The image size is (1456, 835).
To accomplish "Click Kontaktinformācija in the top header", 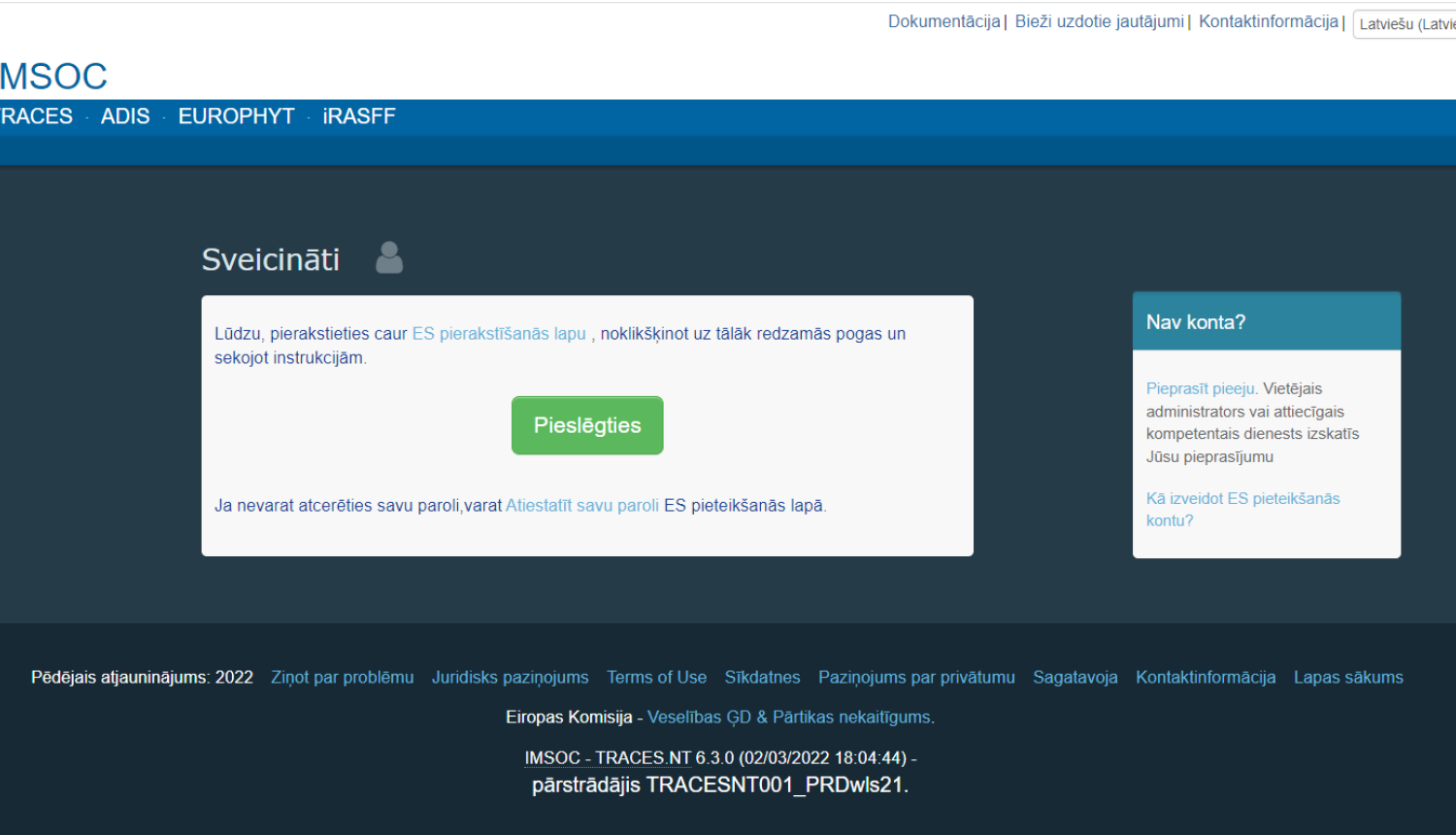I will [1268, 21].
